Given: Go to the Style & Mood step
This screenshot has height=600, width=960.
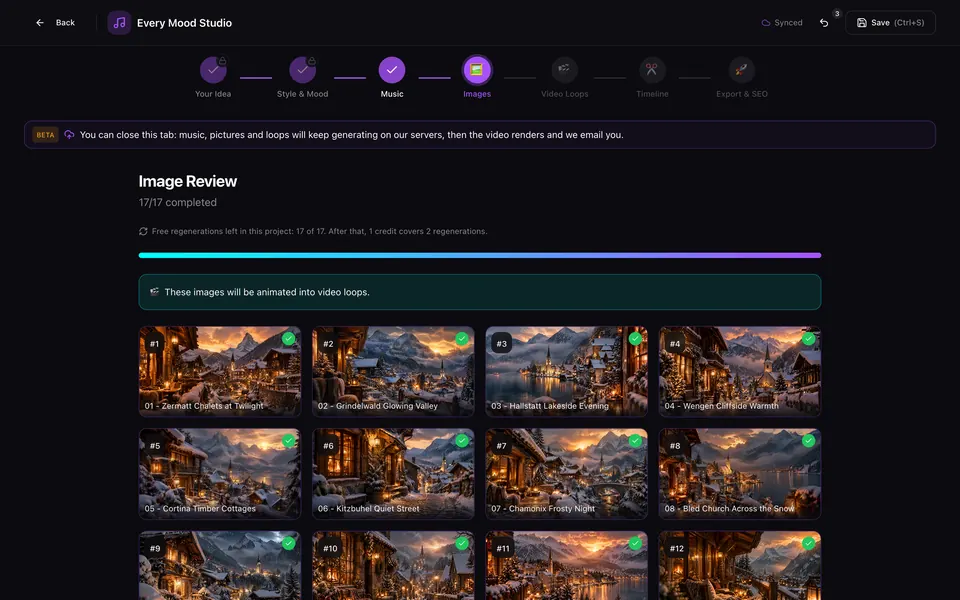Looking at the screenshot, I should click(302, 70).
